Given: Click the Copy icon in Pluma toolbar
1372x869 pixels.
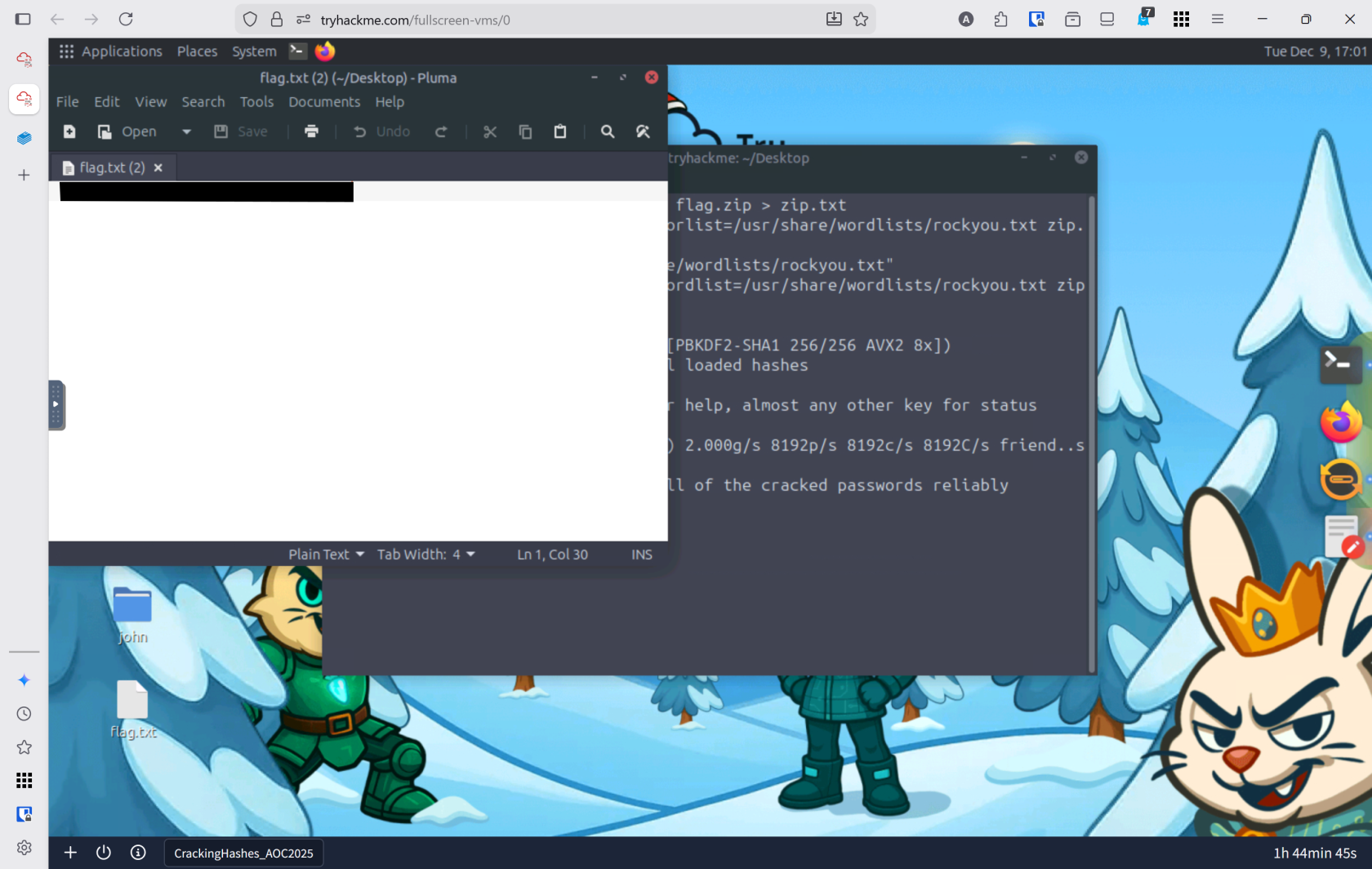Looking at the screenshot, I should 525,131.
